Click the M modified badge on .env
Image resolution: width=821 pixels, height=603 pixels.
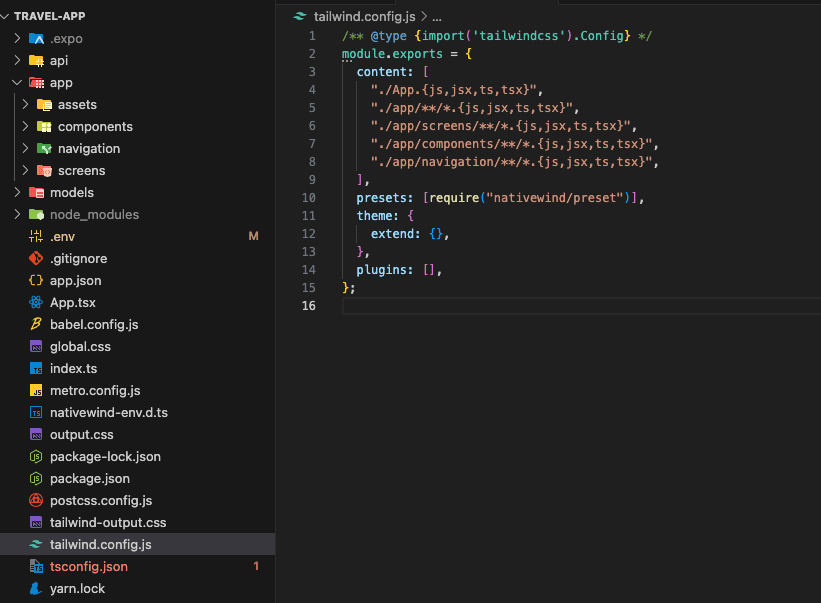point(253,236)
